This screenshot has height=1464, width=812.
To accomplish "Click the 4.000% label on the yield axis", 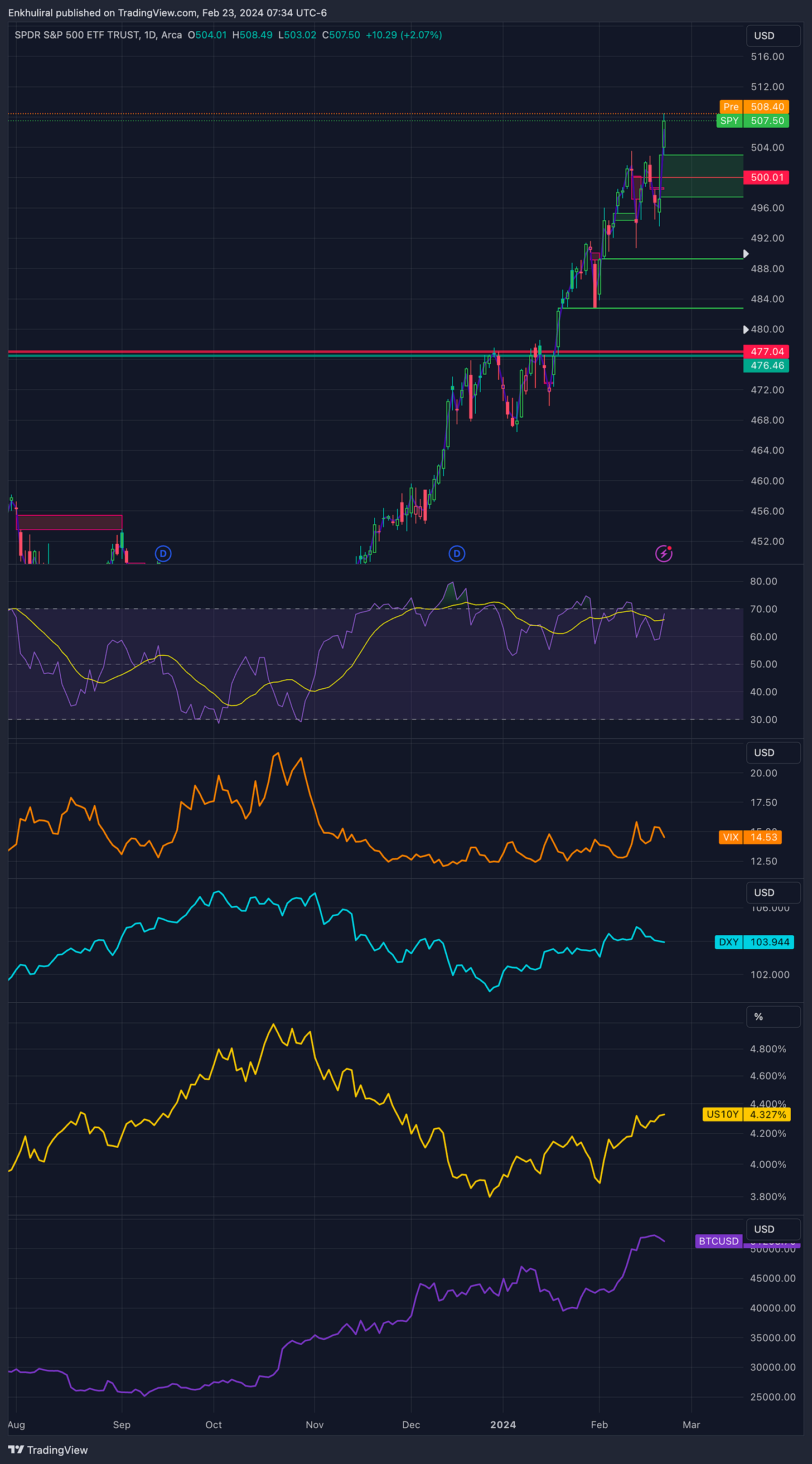I will (x=768, y=1165).
